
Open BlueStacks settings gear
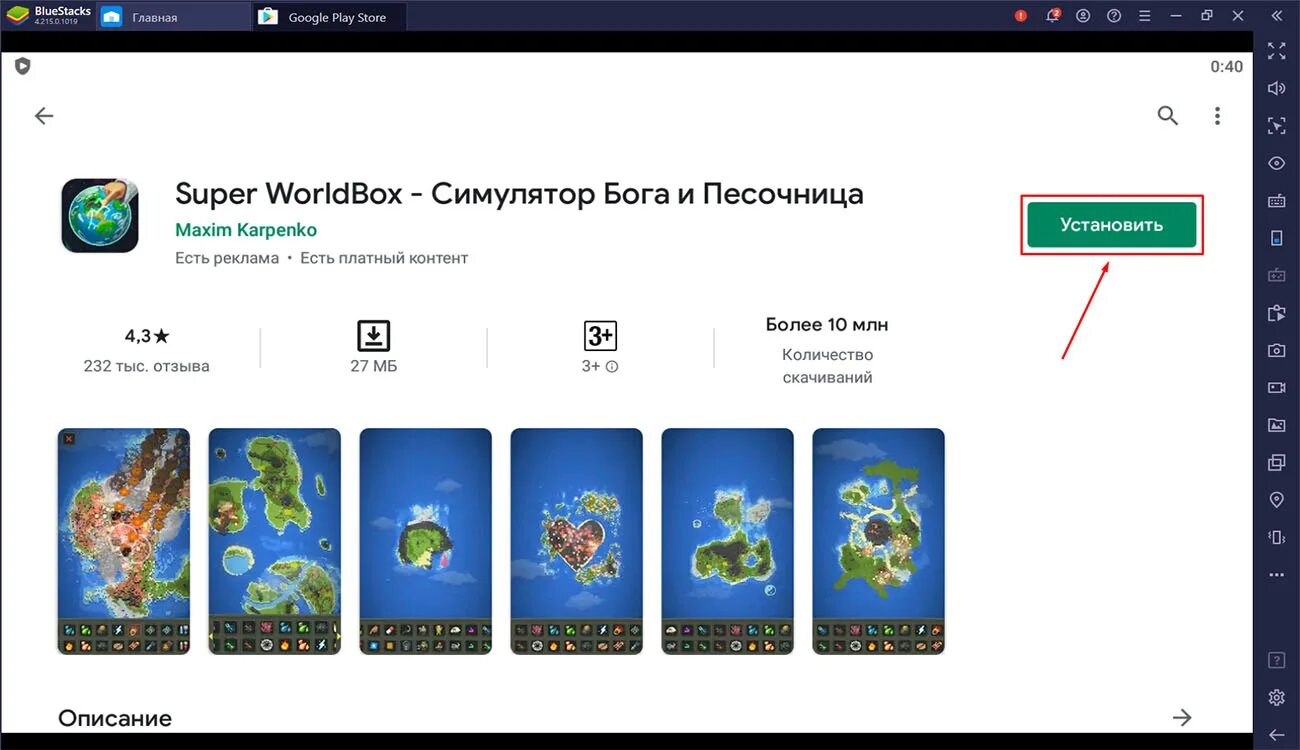click(x=1276, y=698)
